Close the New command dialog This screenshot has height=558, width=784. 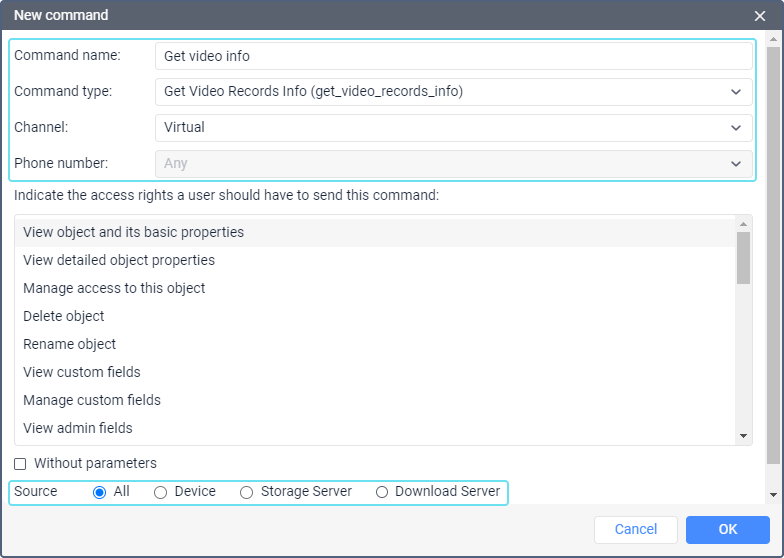click(x=760, y=16)
